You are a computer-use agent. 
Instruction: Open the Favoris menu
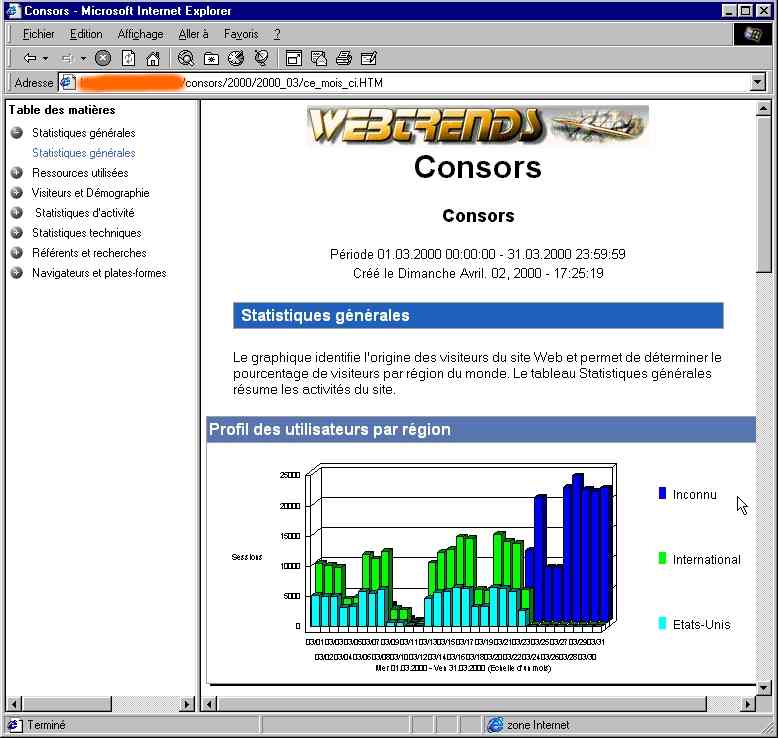pyautogui.click(x=241, y=34)
